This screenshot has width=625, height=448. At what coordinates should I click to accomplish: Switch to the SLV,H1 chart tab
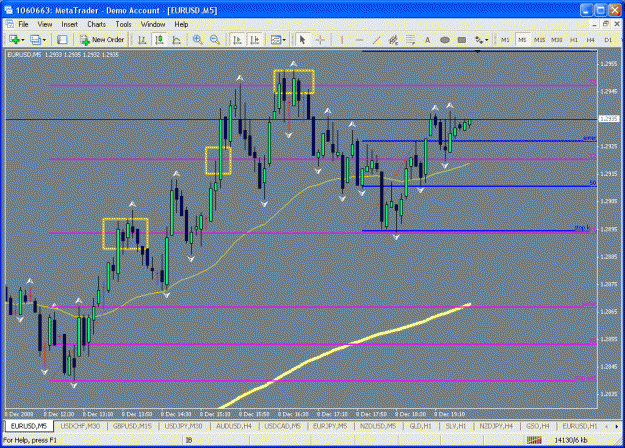456,426
